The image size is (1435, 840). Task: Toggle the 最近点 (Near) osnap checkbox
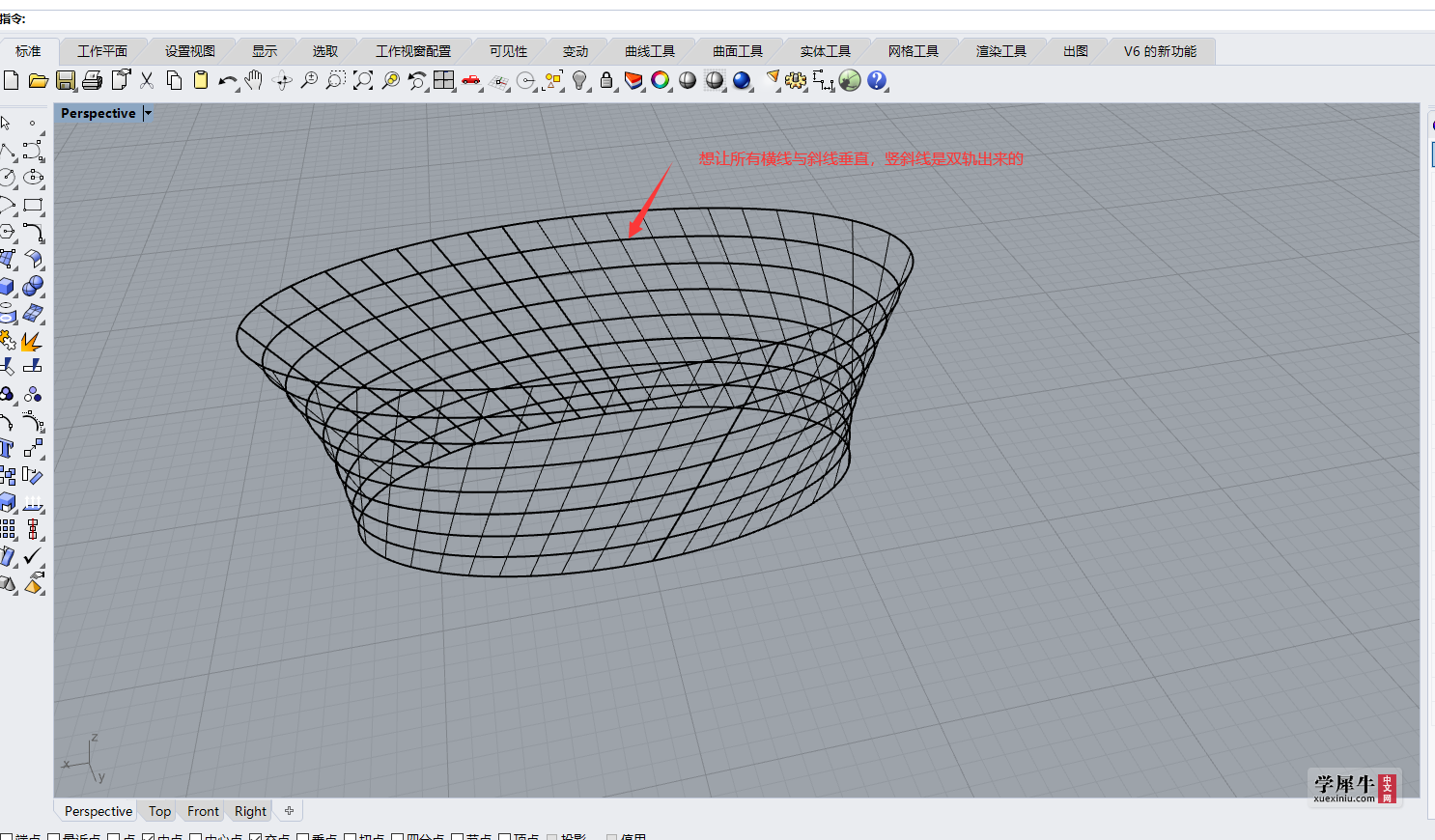[53, 836]
